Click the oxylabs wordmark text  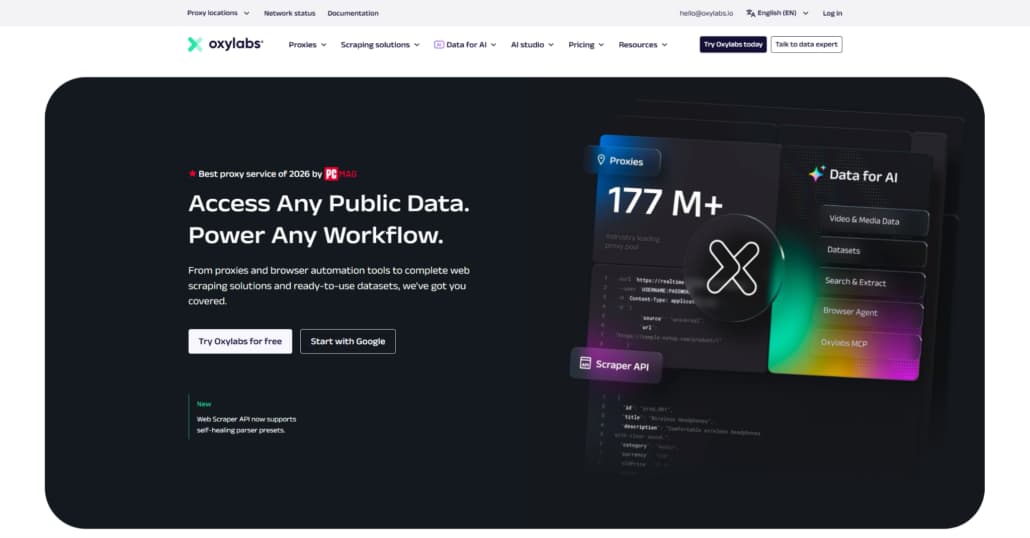[x=236, y=44]
